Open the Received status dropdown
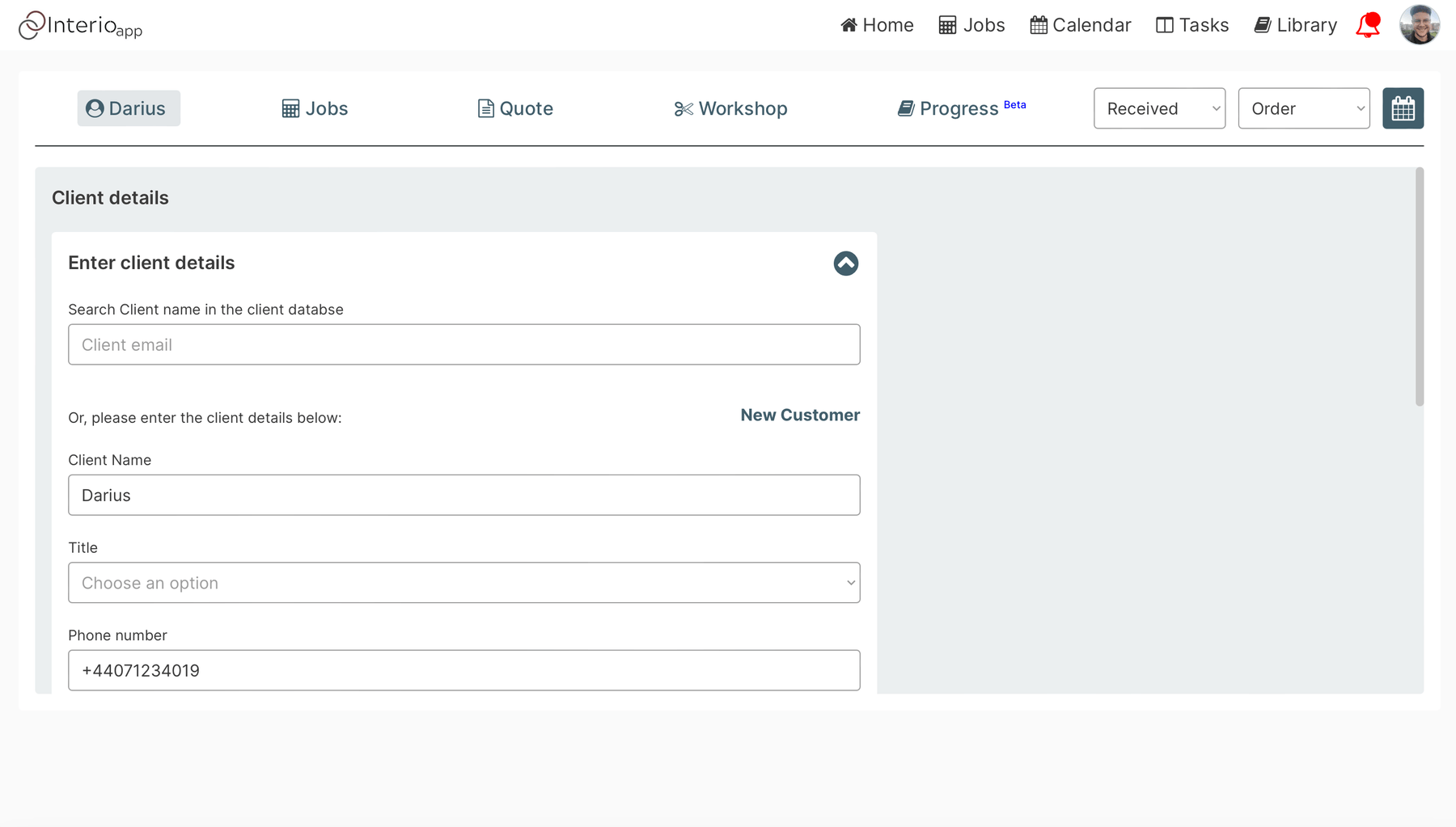1456x827 pixels. (x=1159, y=108)
